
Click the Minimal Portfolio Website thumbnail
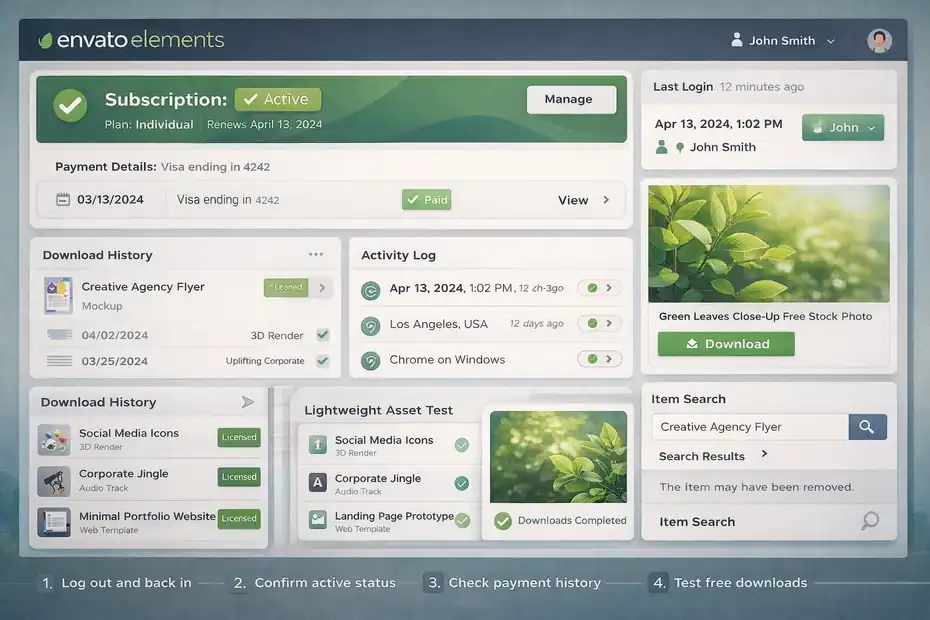point(54,522)
